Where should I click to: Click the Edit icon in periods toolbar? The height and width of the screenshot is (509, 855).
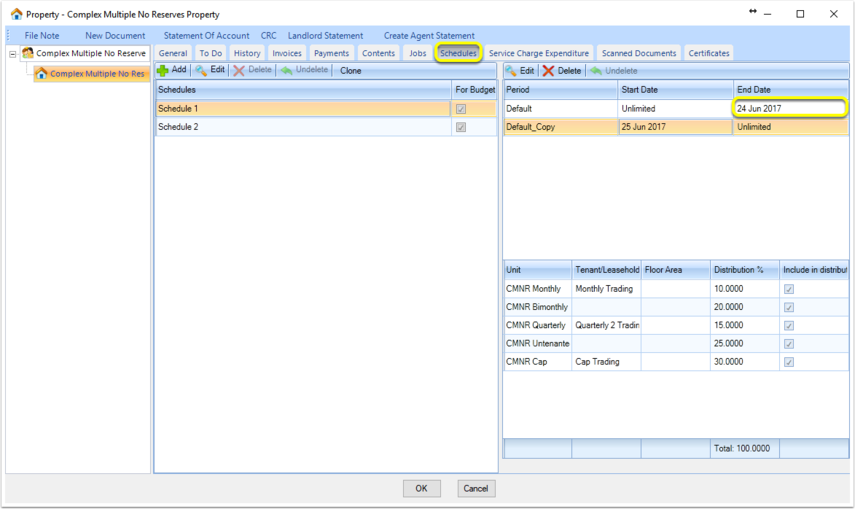[511, 71]
